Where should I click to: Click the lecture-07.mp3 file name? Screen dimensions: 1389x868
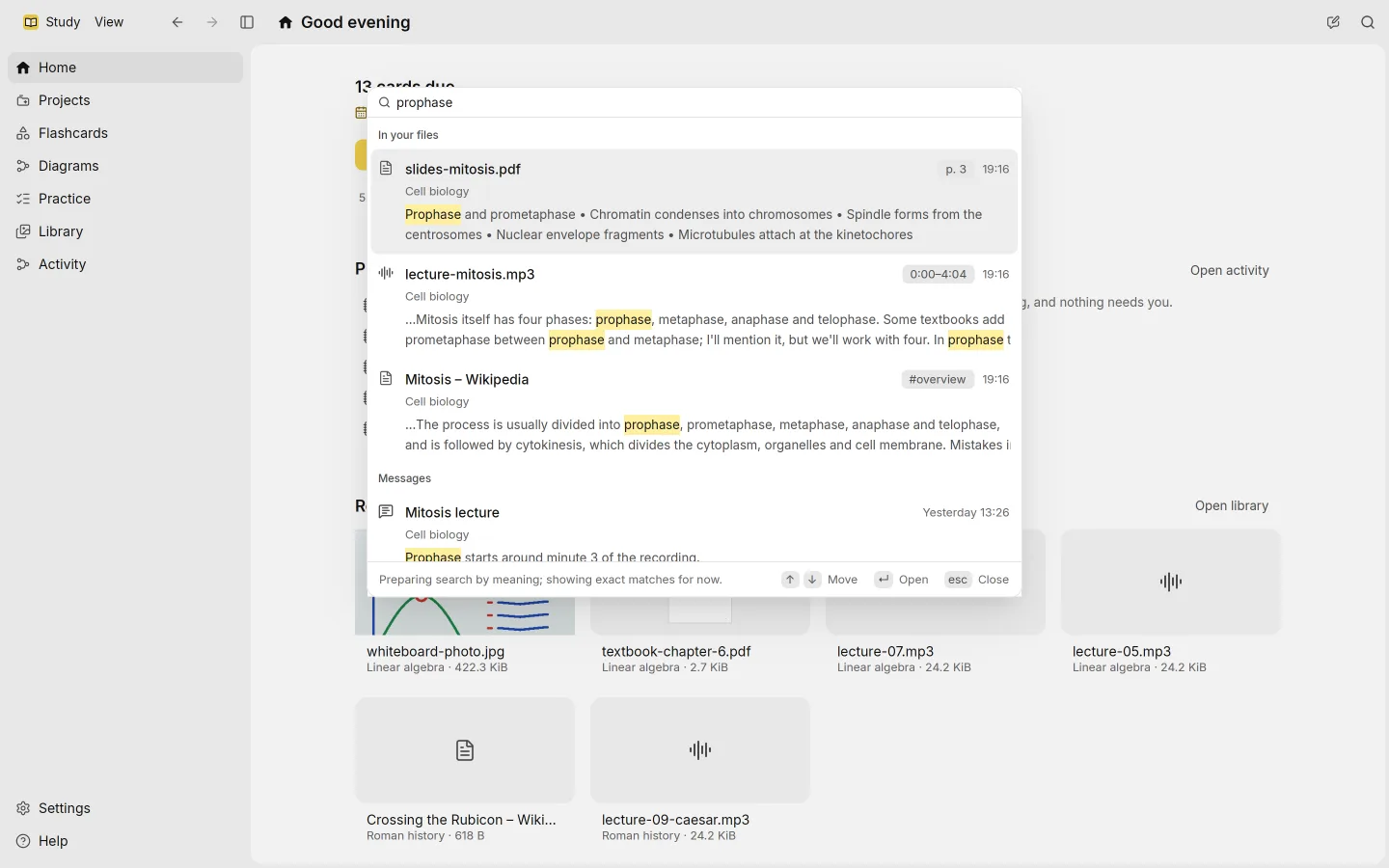point(885,652)
